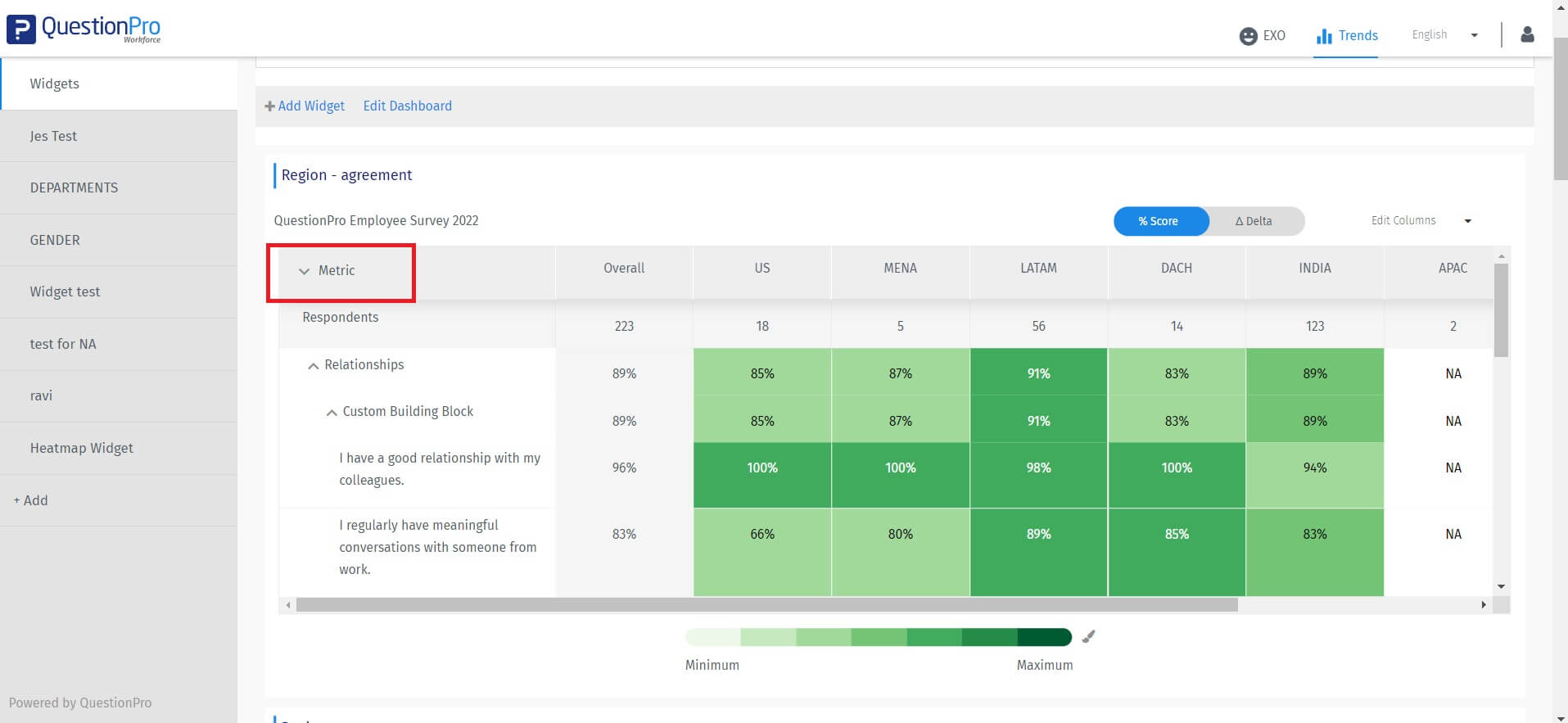Click the Edit Dashboard link
The width and height of the screenshot is (1568, 723).
tap(407, 106)
